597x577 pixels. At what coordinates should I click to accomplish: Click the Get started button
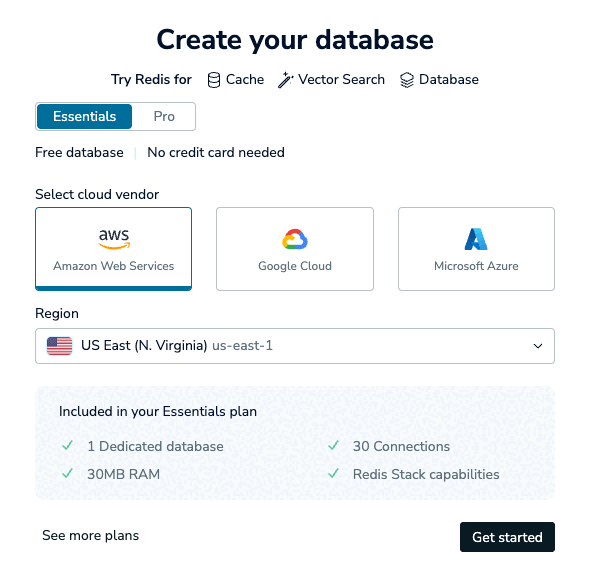click(507, 537)
